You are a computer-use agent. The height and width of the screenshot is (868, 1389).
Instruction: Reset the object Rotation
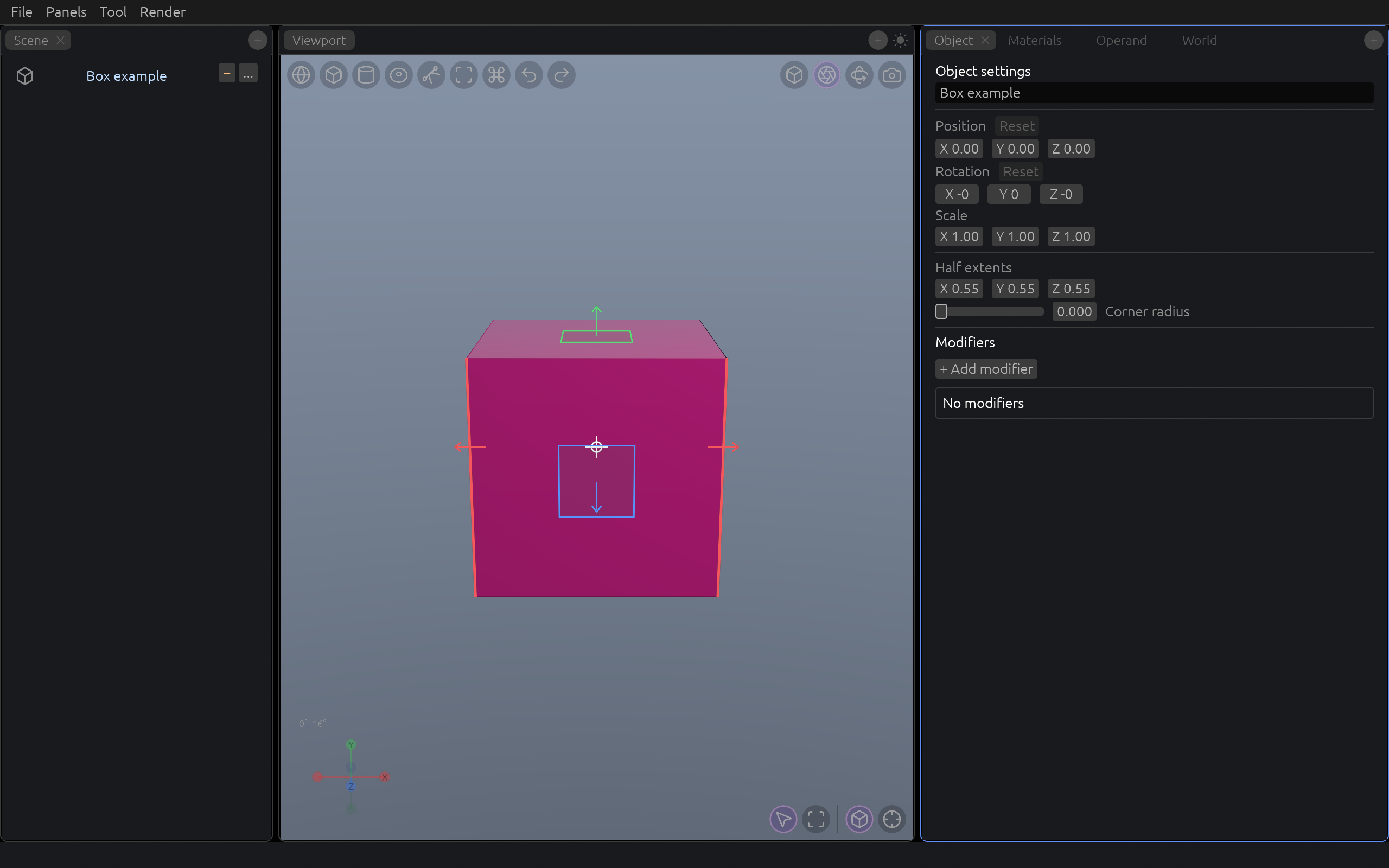coord(1021,171)
